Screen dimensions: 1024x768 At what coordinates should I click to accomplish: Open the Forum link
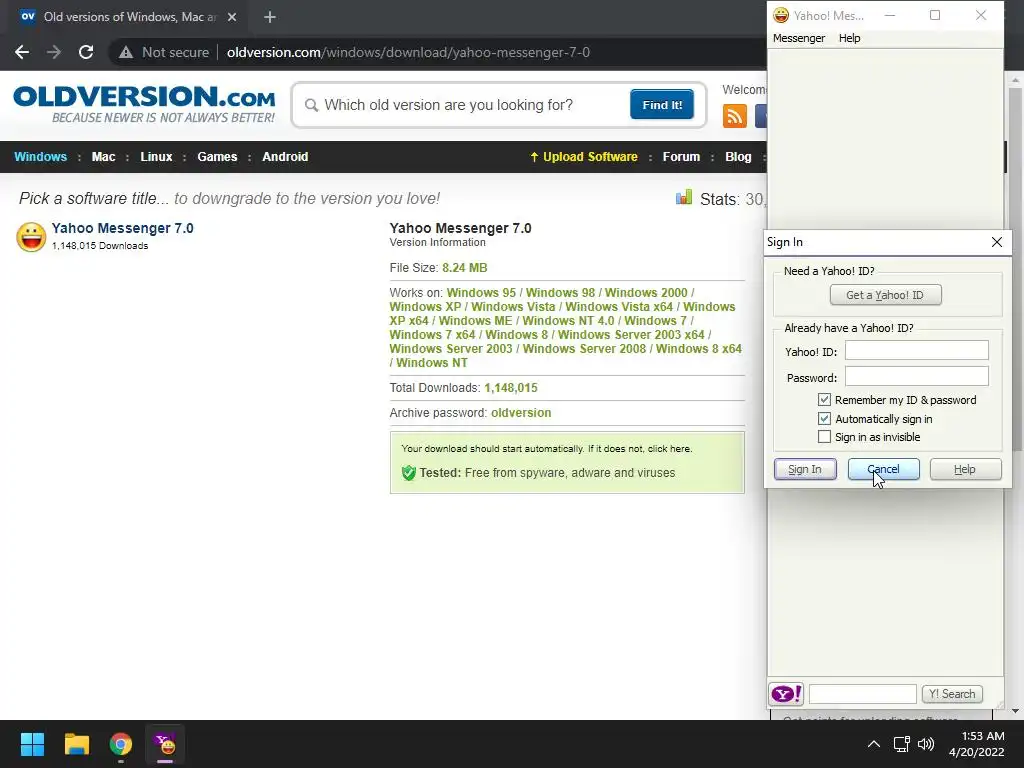(x=681, y=157)
